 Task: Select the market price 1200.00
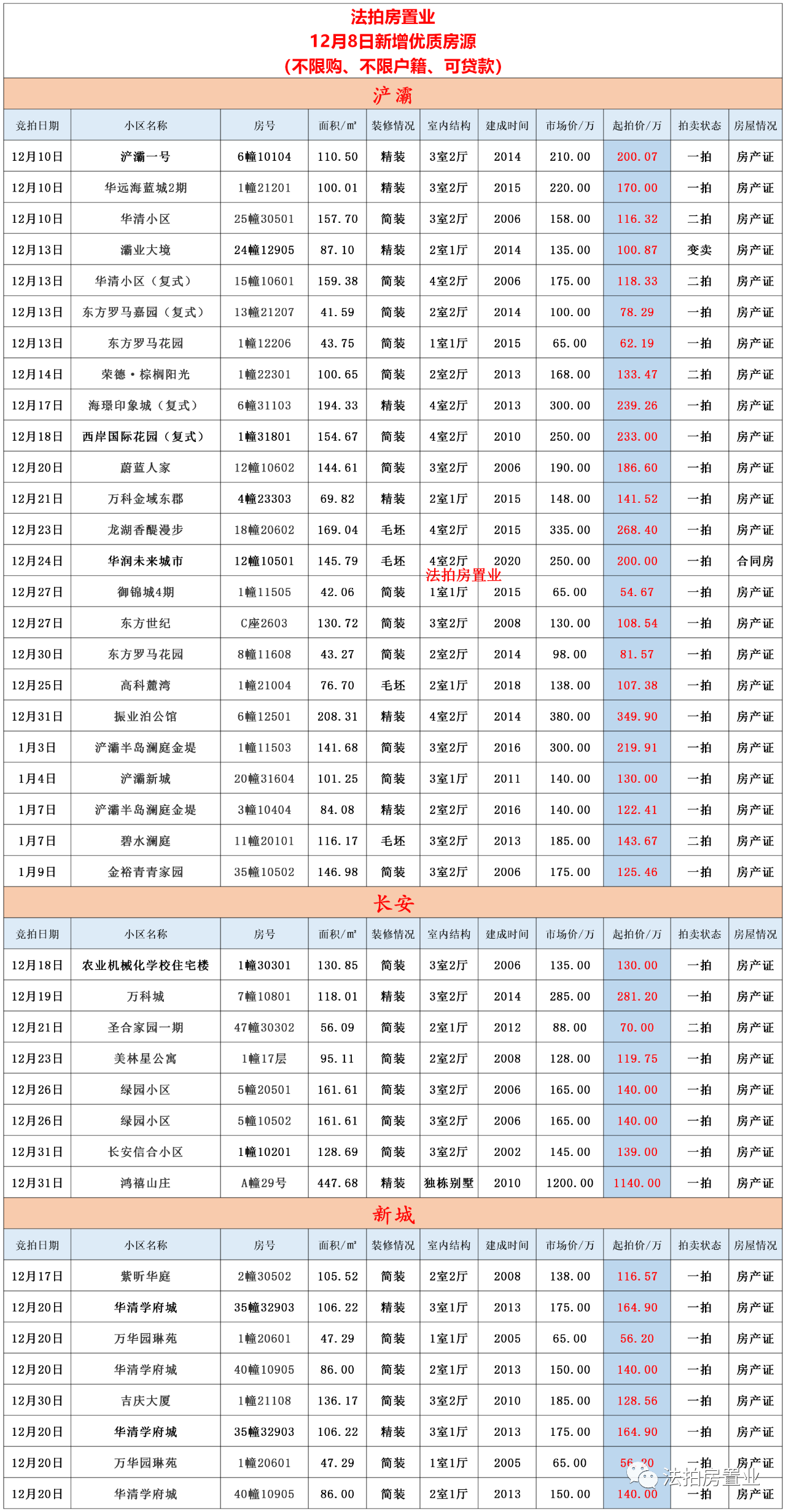(570, 1183)
